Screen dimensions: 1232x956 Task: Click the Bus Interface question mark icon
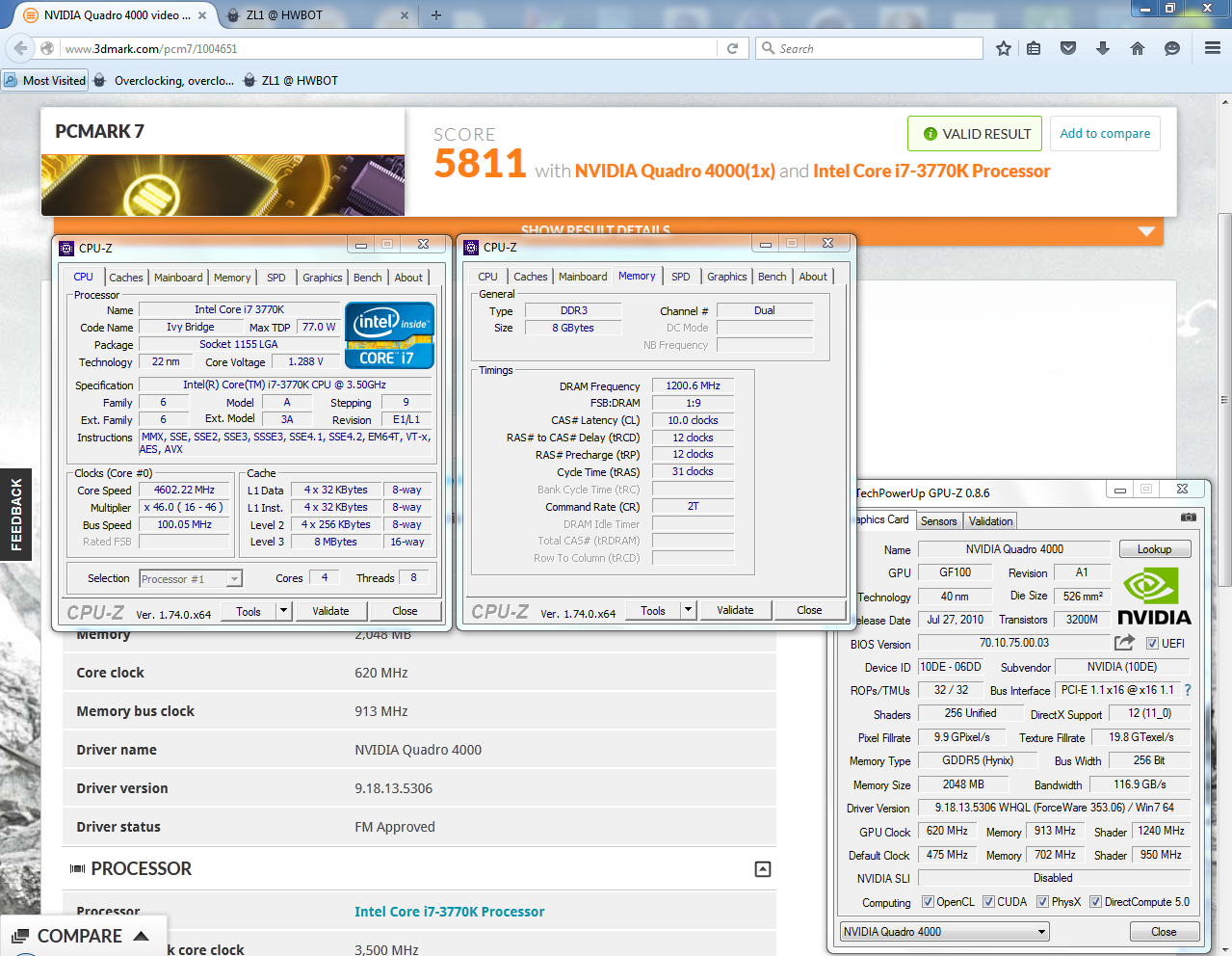click(1188, 690)
